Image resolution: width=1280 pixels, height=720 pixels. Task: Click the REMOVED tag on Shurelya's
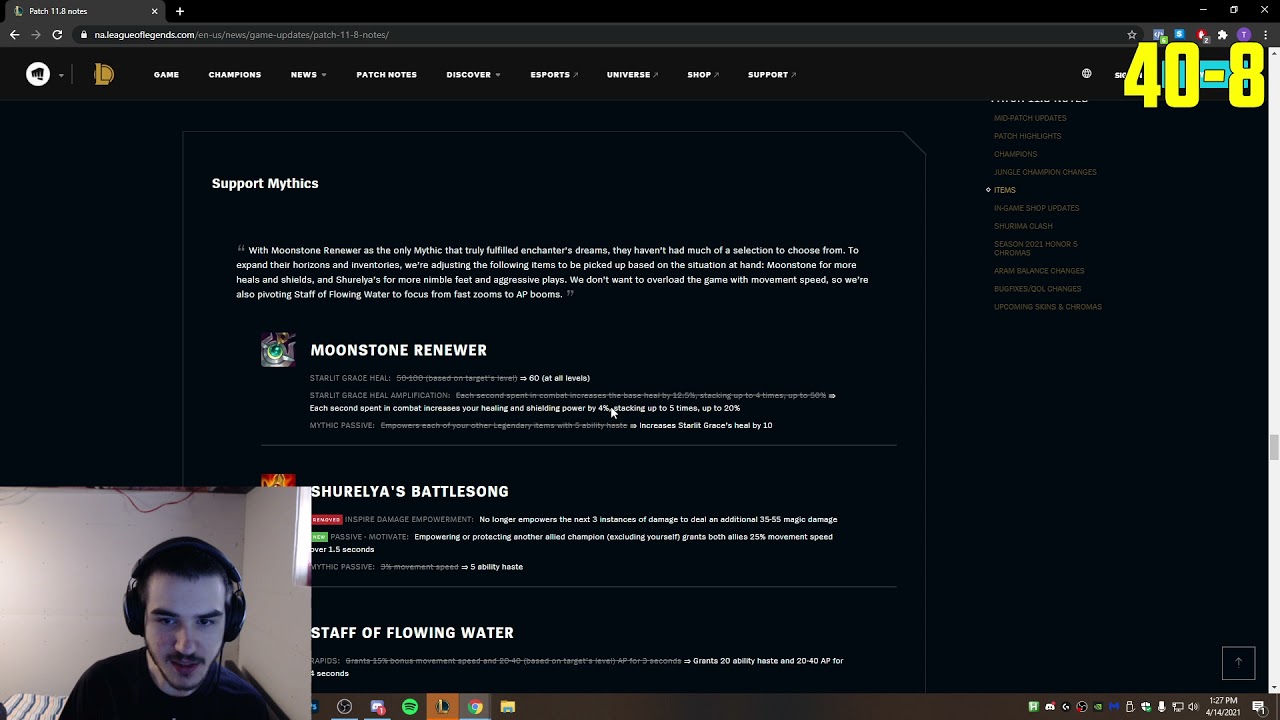click(326, 519)
